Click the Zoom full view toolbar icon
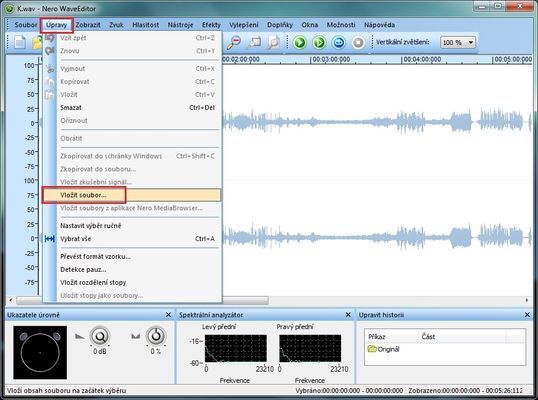 point(274,42)
